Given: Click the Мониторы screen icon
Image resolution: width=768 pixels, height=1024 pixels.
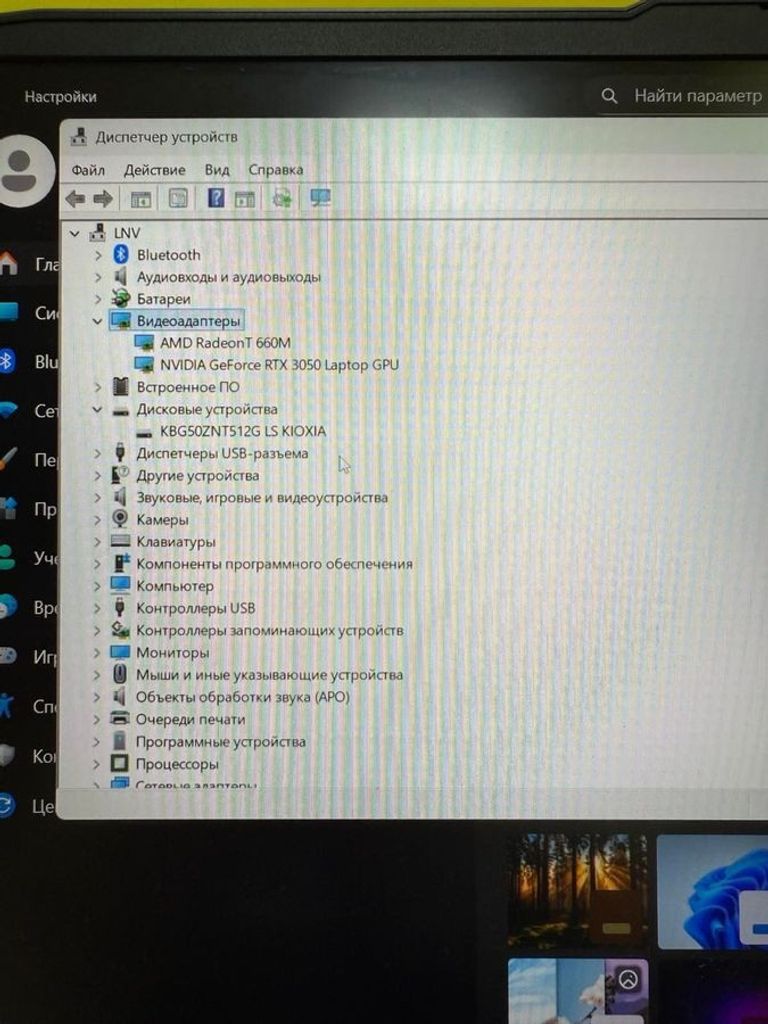Looking at the screenshot, I should tap(120, 652).
